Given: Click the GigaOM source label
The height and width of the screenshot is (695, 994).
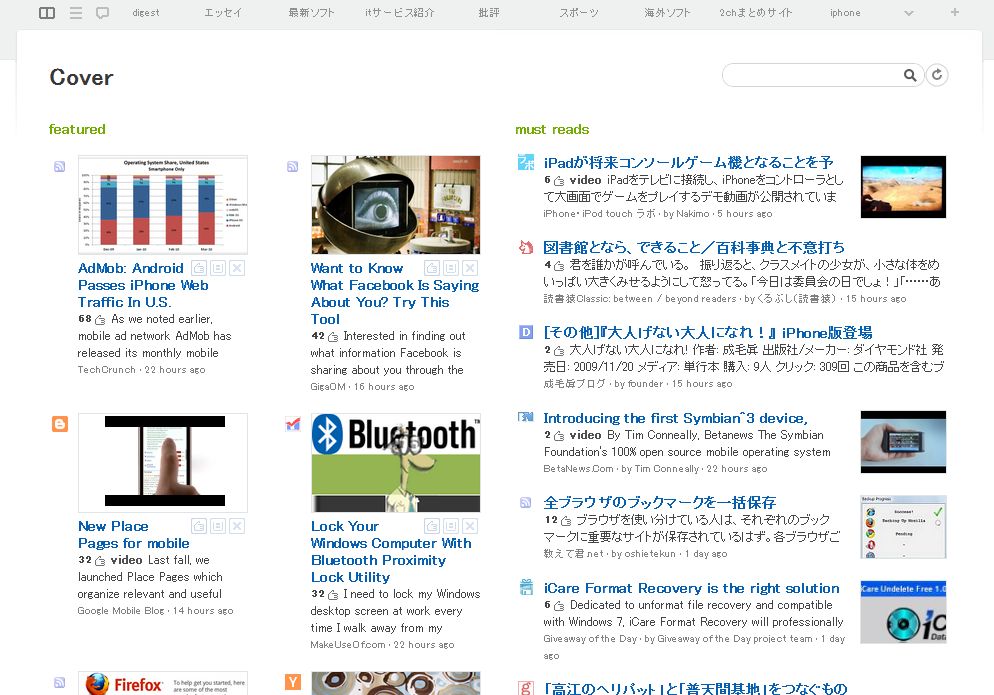Looking at the screenshot, I should pyautogui.click(x=328, y=387).
